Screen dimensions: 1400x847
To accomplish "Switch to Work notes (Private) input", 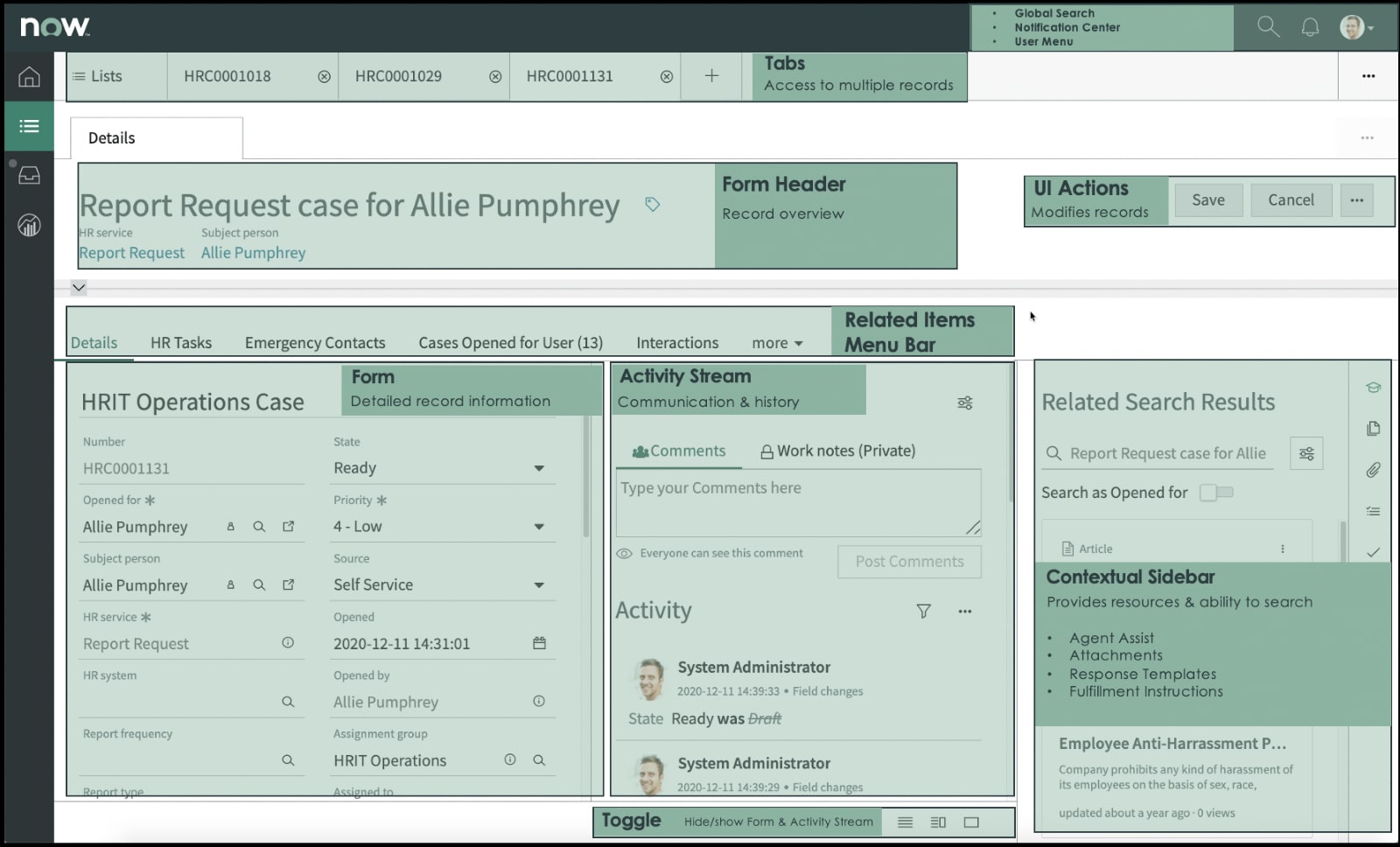I will [x=836, y=451].
